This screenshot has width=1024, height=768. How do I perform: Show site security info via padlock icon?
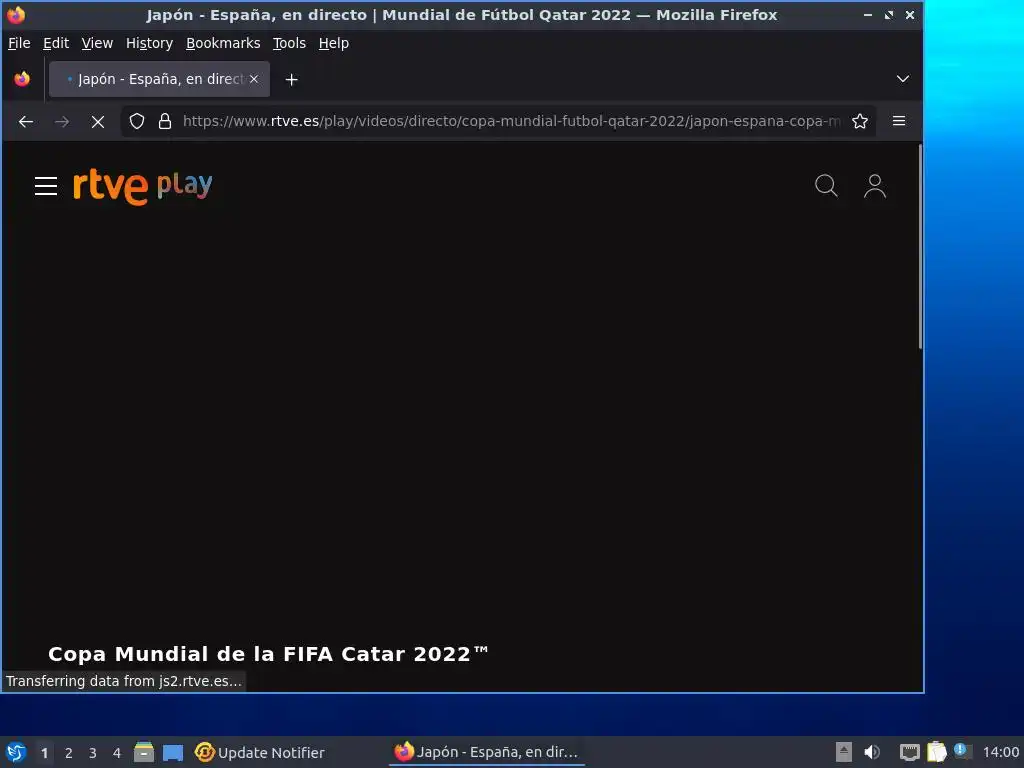coord(165,121)
